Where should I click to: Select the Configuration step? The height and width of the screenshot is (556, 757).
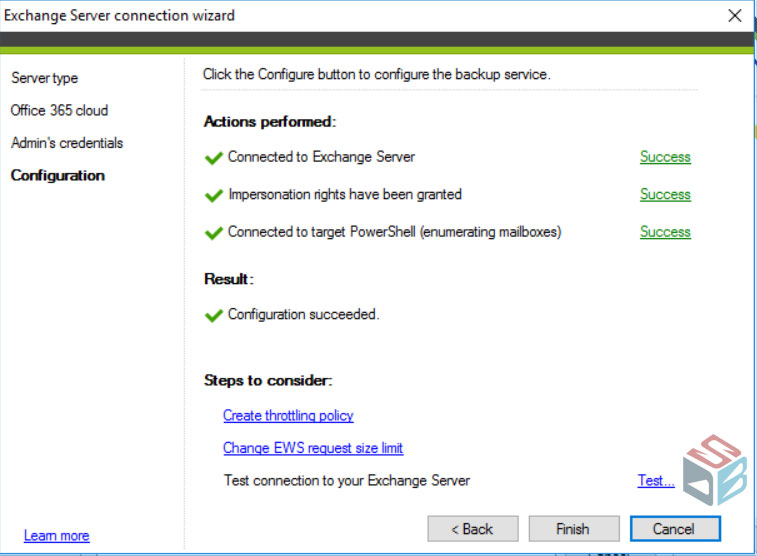(x=58, y=175)
